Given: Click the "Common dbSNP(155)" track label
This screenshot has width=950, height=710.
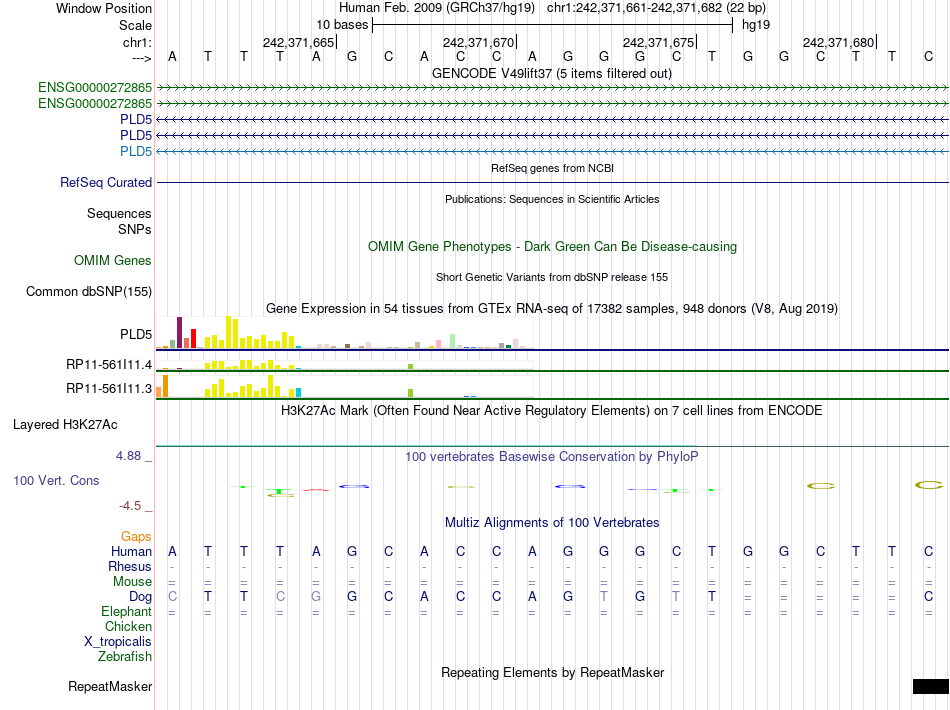Looking at the screenshot, I should tap(89, 291).
